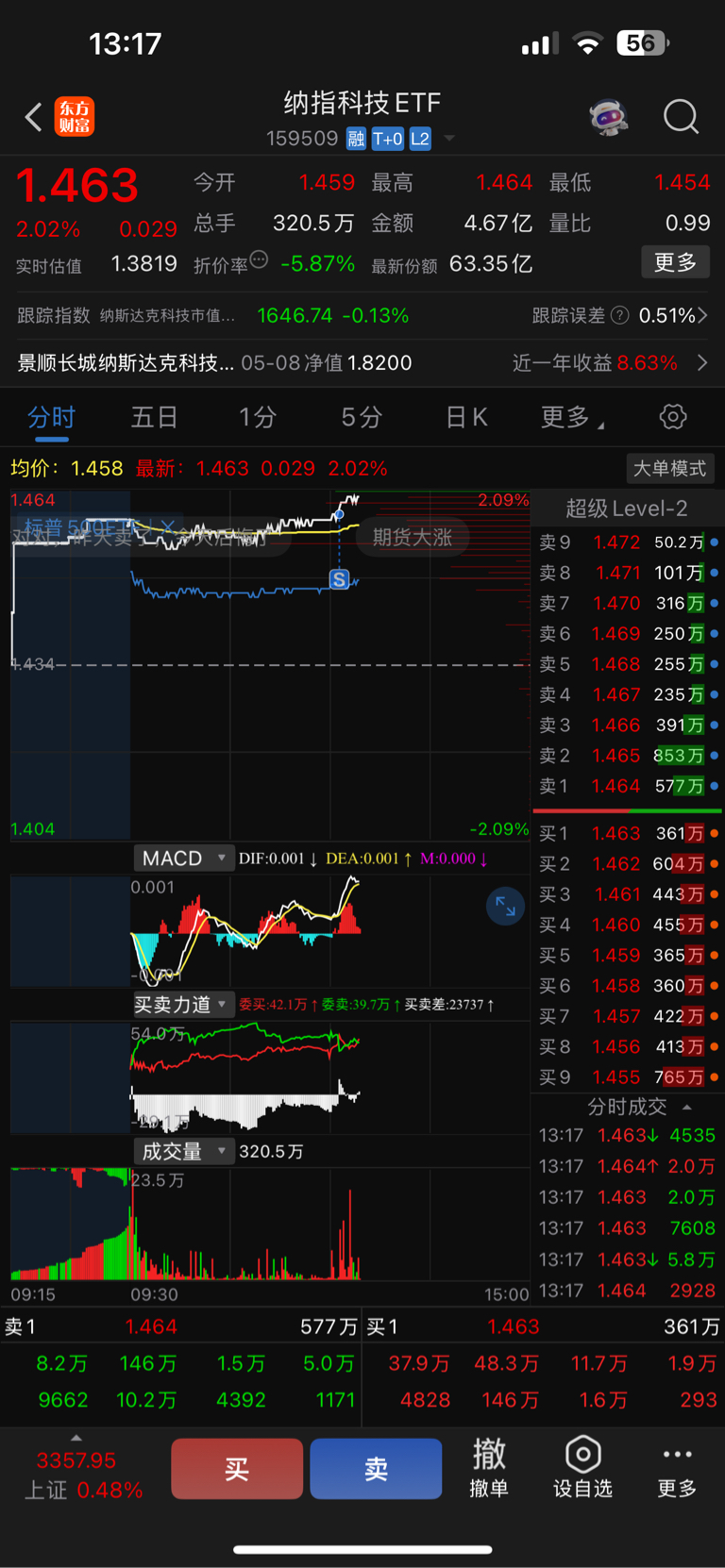Screen dimensions: 725x1568
Task: Switch to the 五日 tab
Action: coord(155,417)
